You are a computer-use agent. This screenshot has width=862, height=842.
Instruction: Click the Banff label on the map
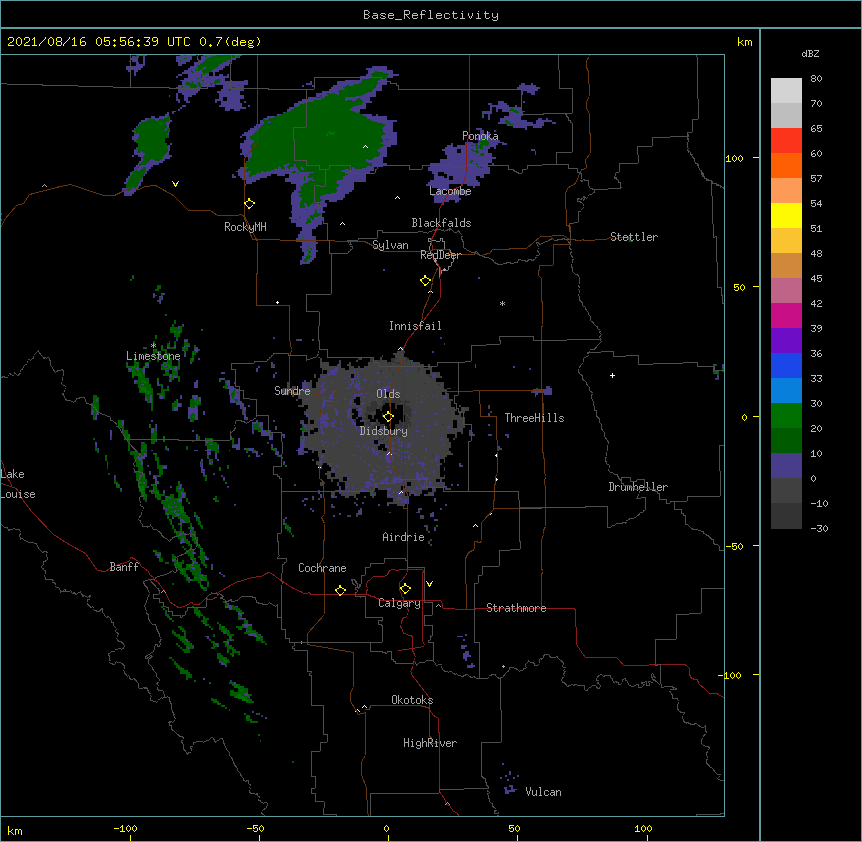click(x=124, y=567)
